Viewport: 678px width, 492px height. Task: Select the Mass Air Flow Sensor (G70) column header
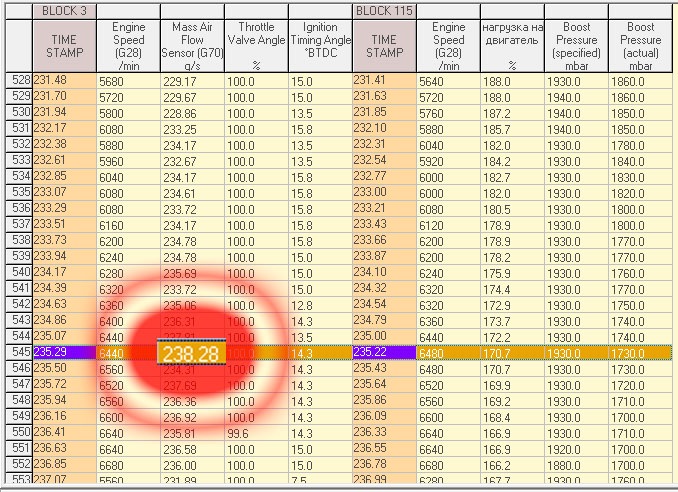(x=192, y=46)
